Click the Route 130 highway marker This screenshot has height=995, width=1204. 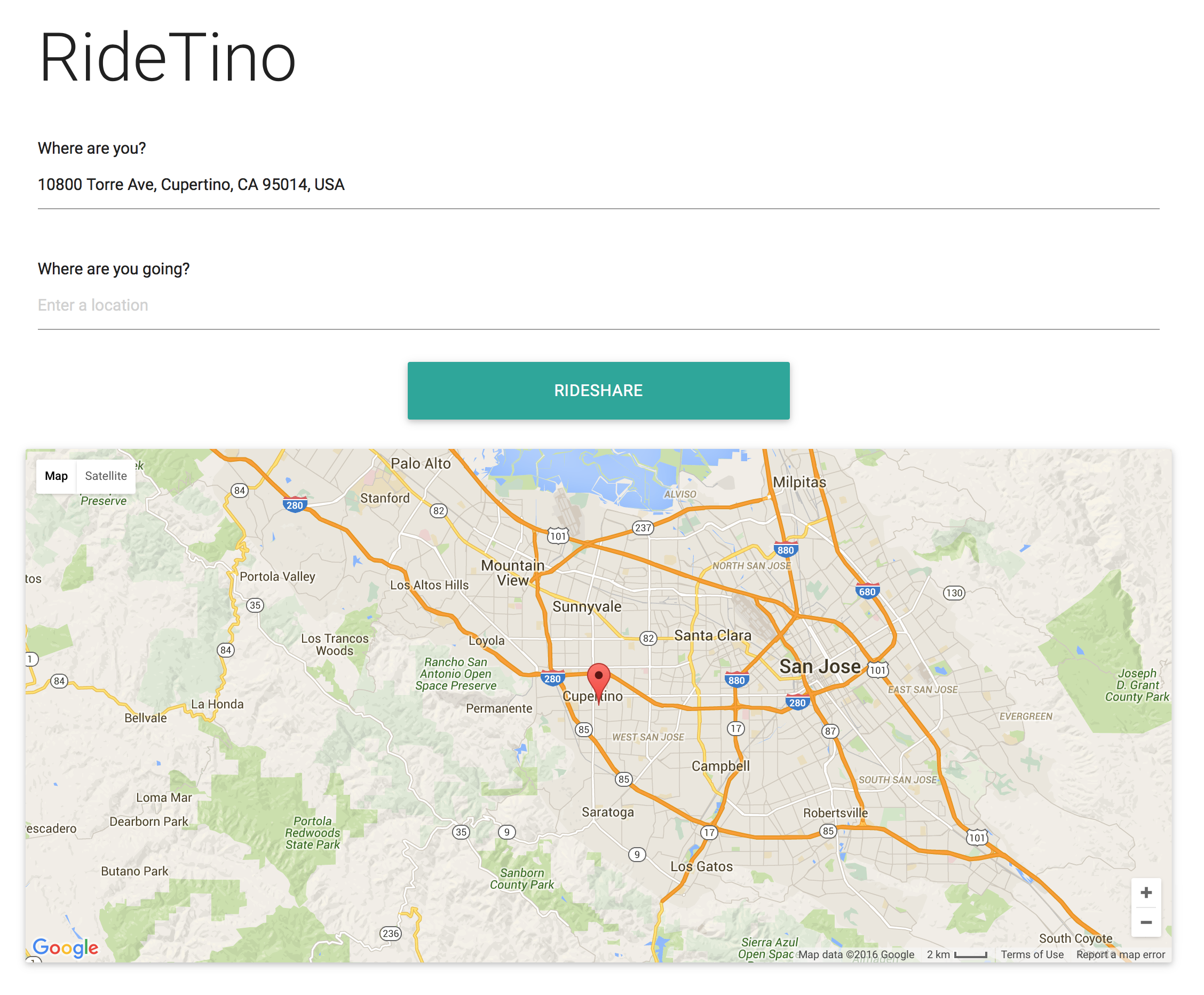point(953,592)
